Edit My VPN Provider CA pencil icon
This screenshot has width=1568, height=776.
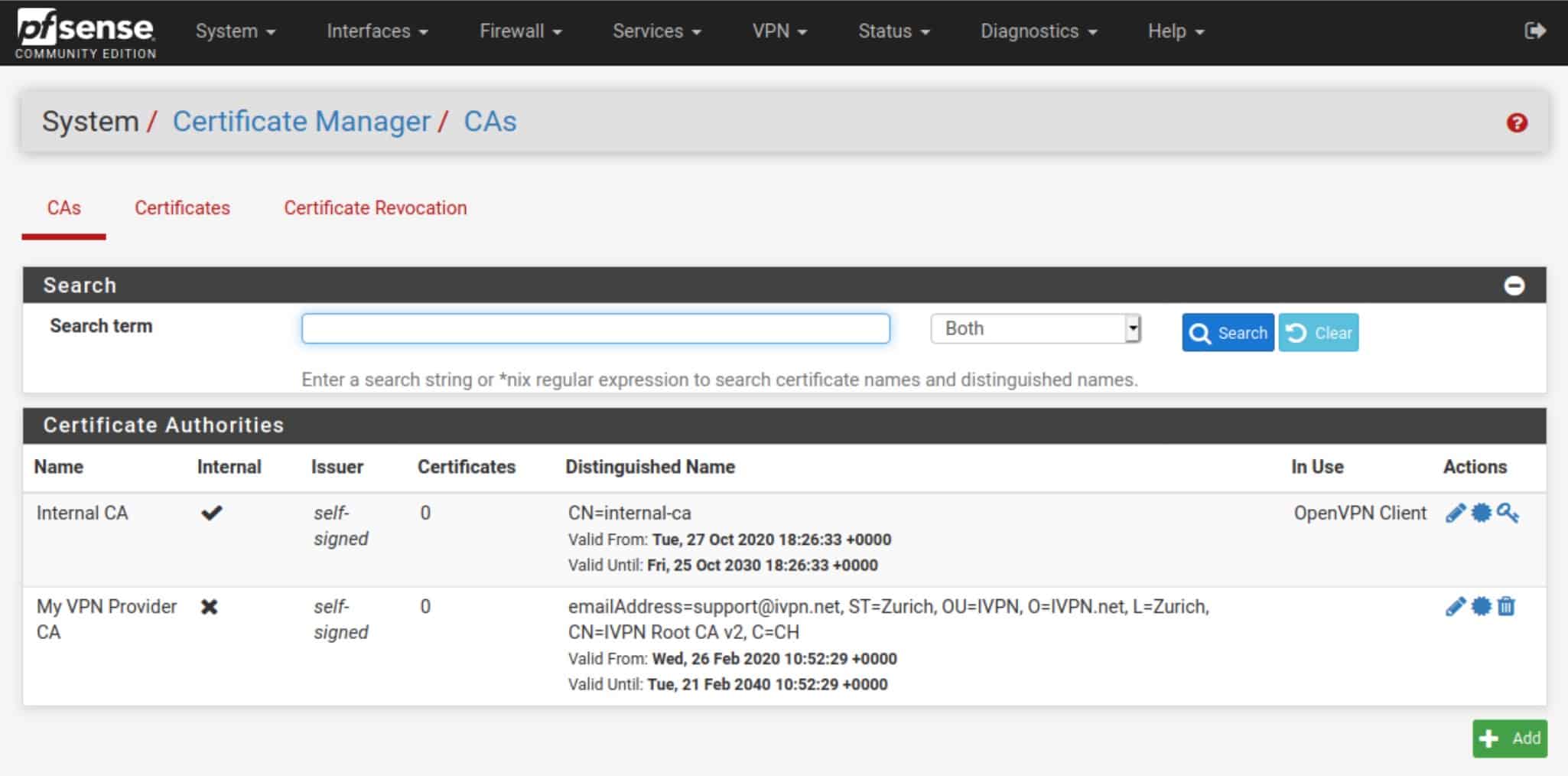pyautogui.click(x=1455, y=606)
